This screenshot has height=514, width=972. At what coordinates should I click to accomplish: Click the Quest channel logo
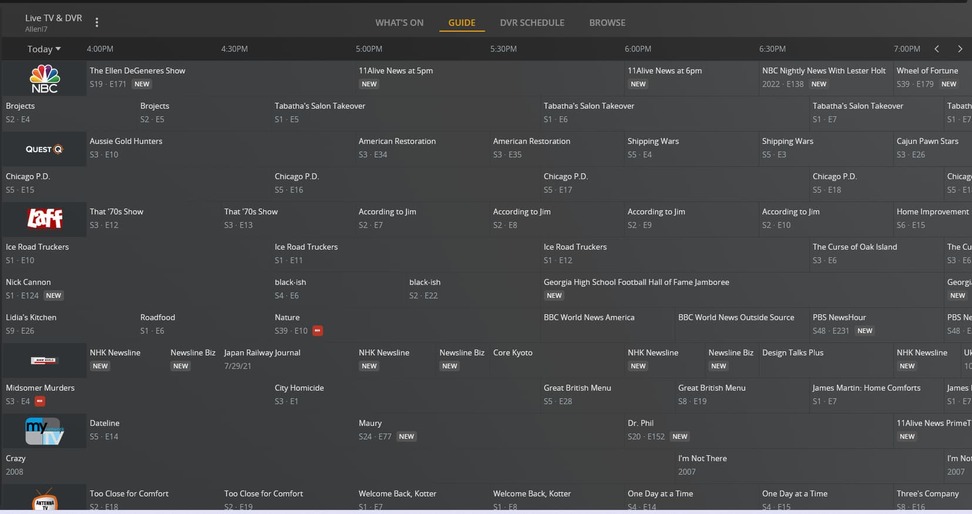point(45,149)
